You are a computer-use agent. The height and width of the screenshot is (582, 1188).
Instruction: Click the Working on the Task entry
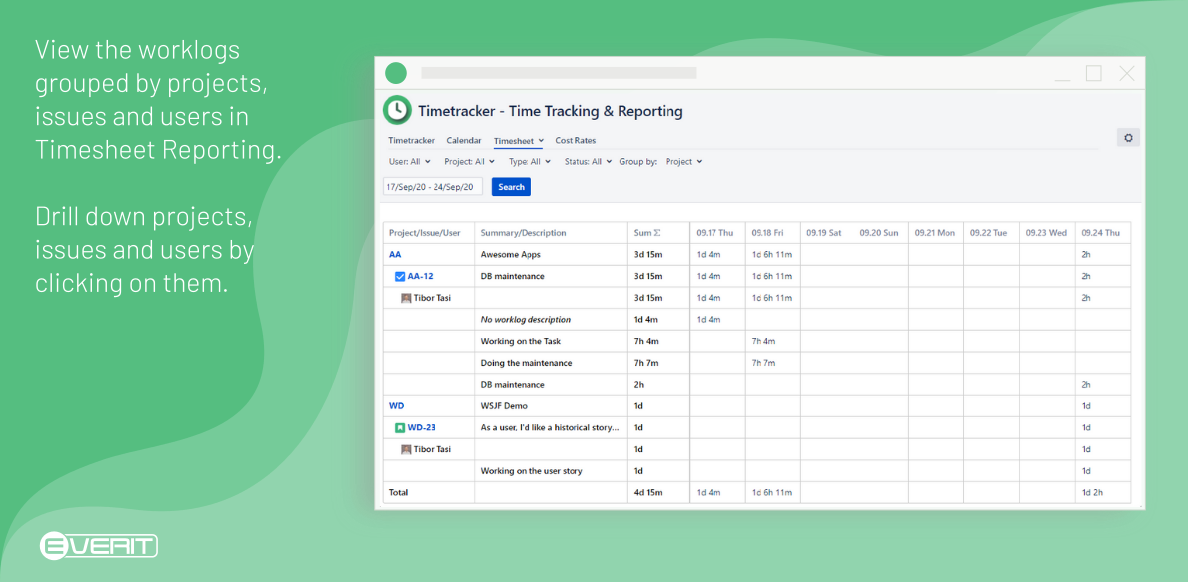pyautogui.click(x=521, y=341)
